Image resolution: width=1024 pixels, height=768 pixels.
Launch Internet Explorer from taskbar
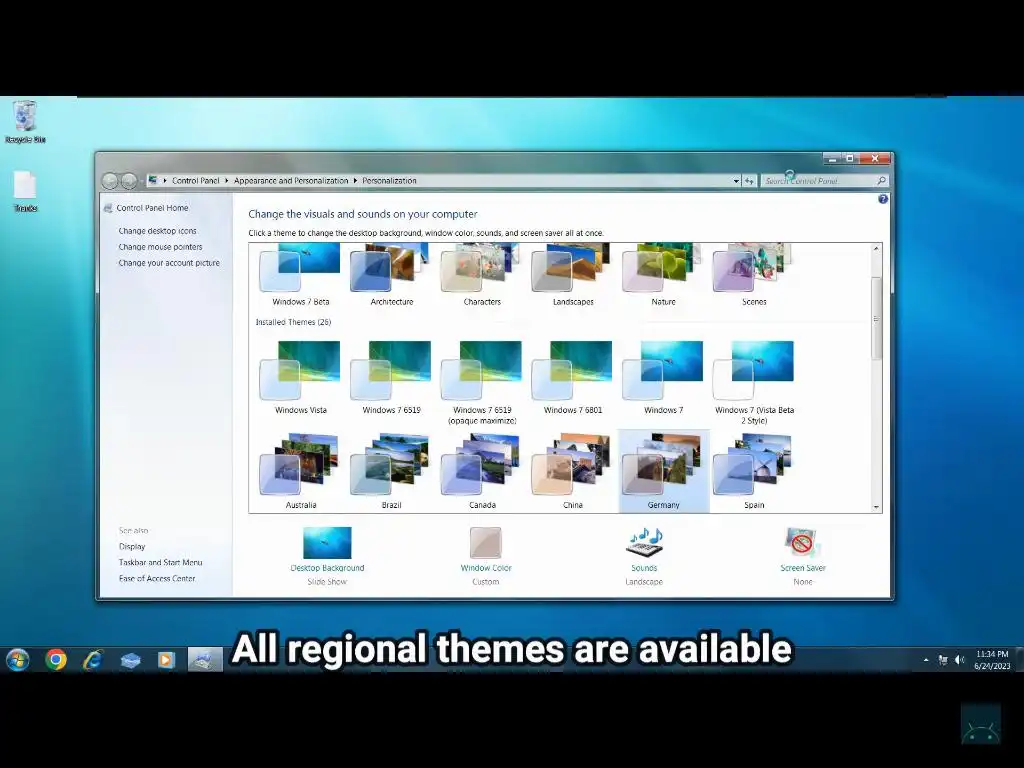point(93,660)
